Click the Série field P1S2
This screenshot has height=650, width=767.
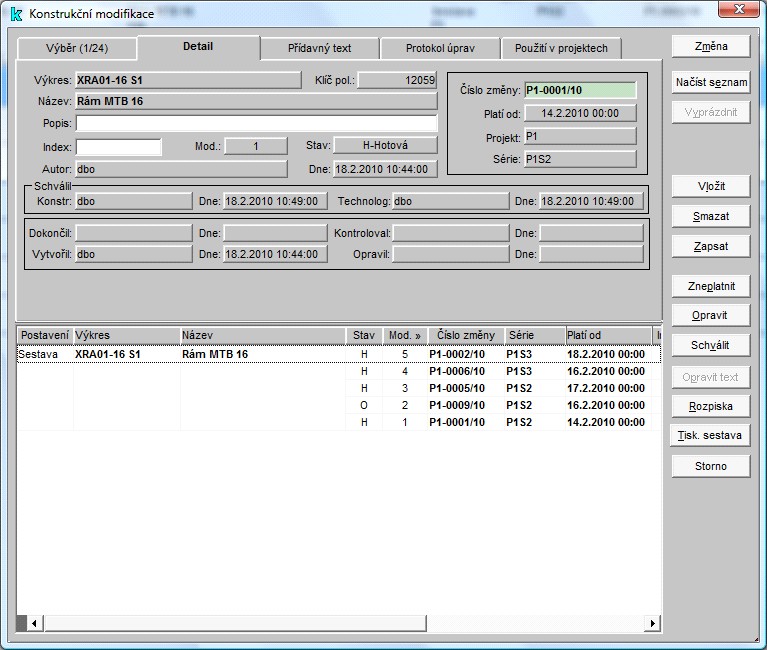point(580,159)
